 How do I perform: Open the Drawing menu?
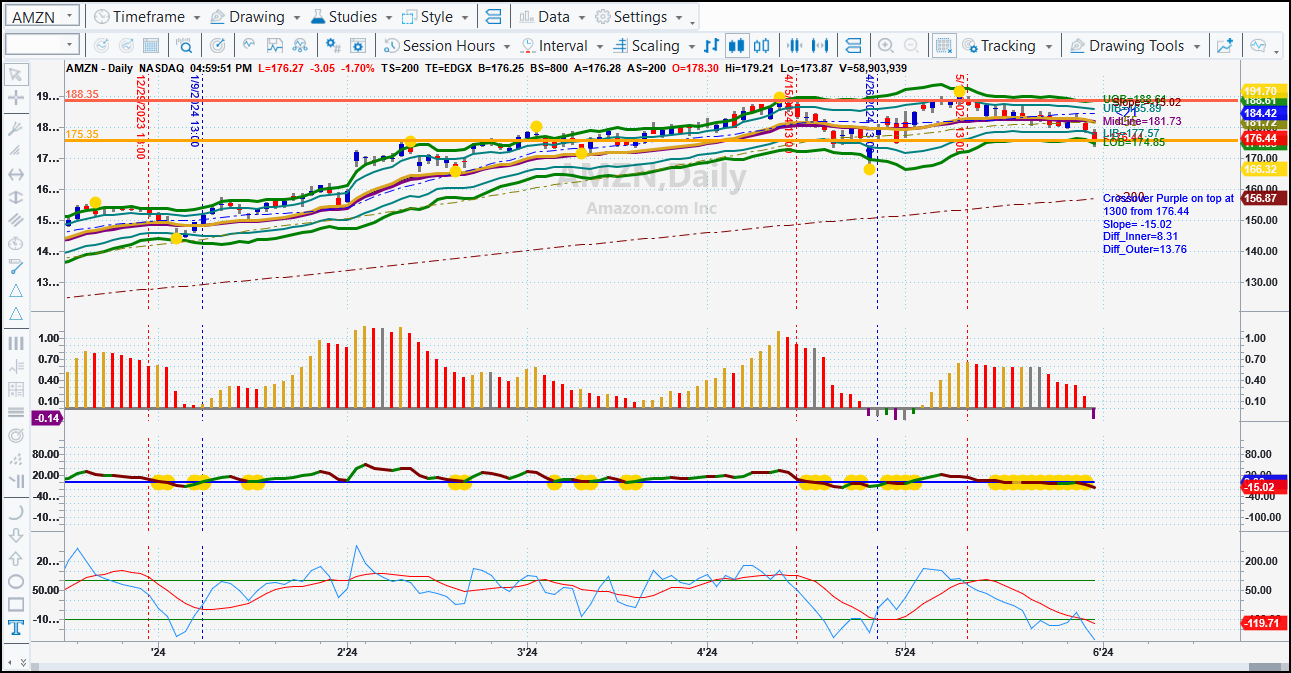click(x=256, y=17)
